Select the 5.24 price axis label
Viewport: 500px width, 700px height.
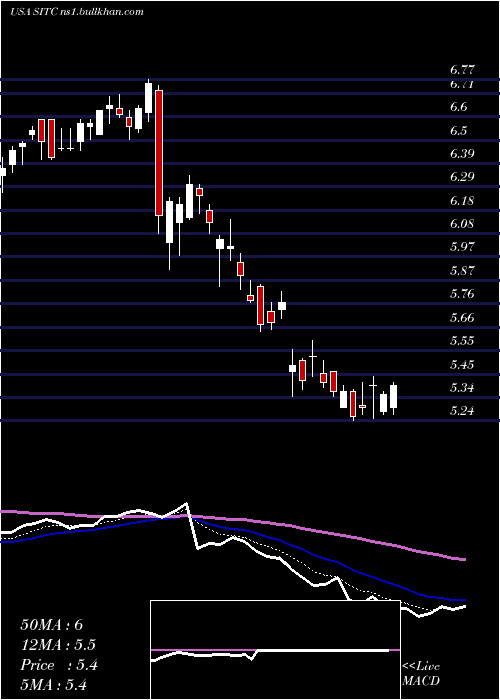pyautogui.click(x=462, y=411)
